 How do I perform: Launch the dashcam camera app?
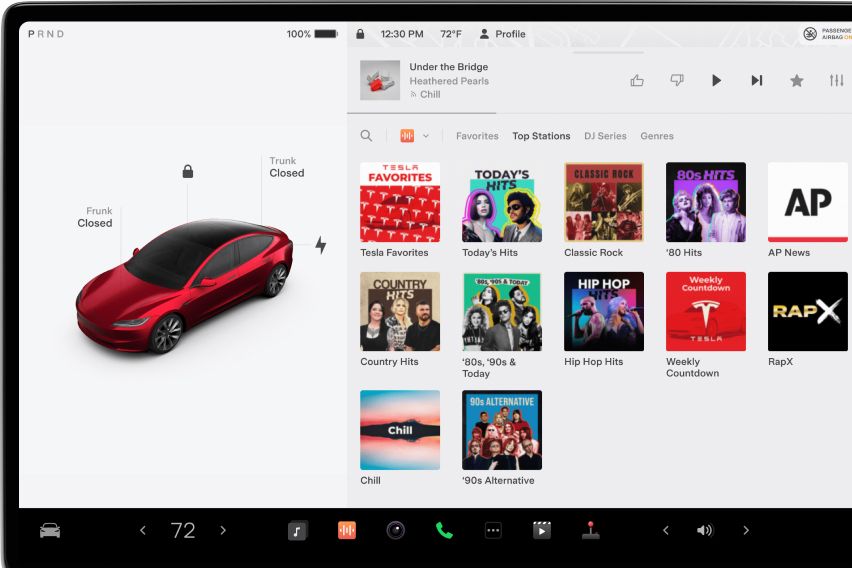coord(396,531)
